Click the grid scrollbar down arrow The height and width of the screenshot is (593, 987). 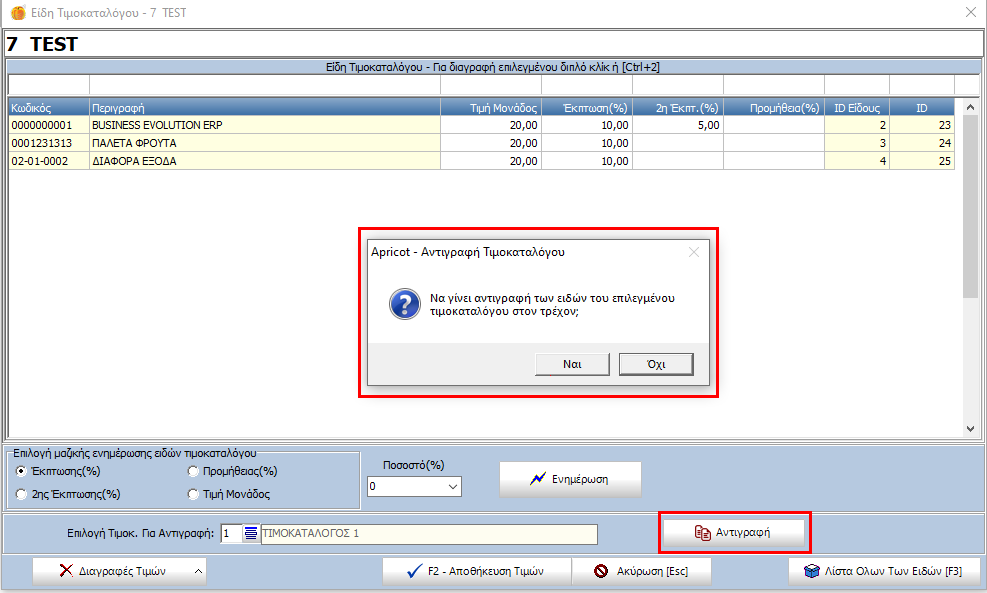point(970,429)
